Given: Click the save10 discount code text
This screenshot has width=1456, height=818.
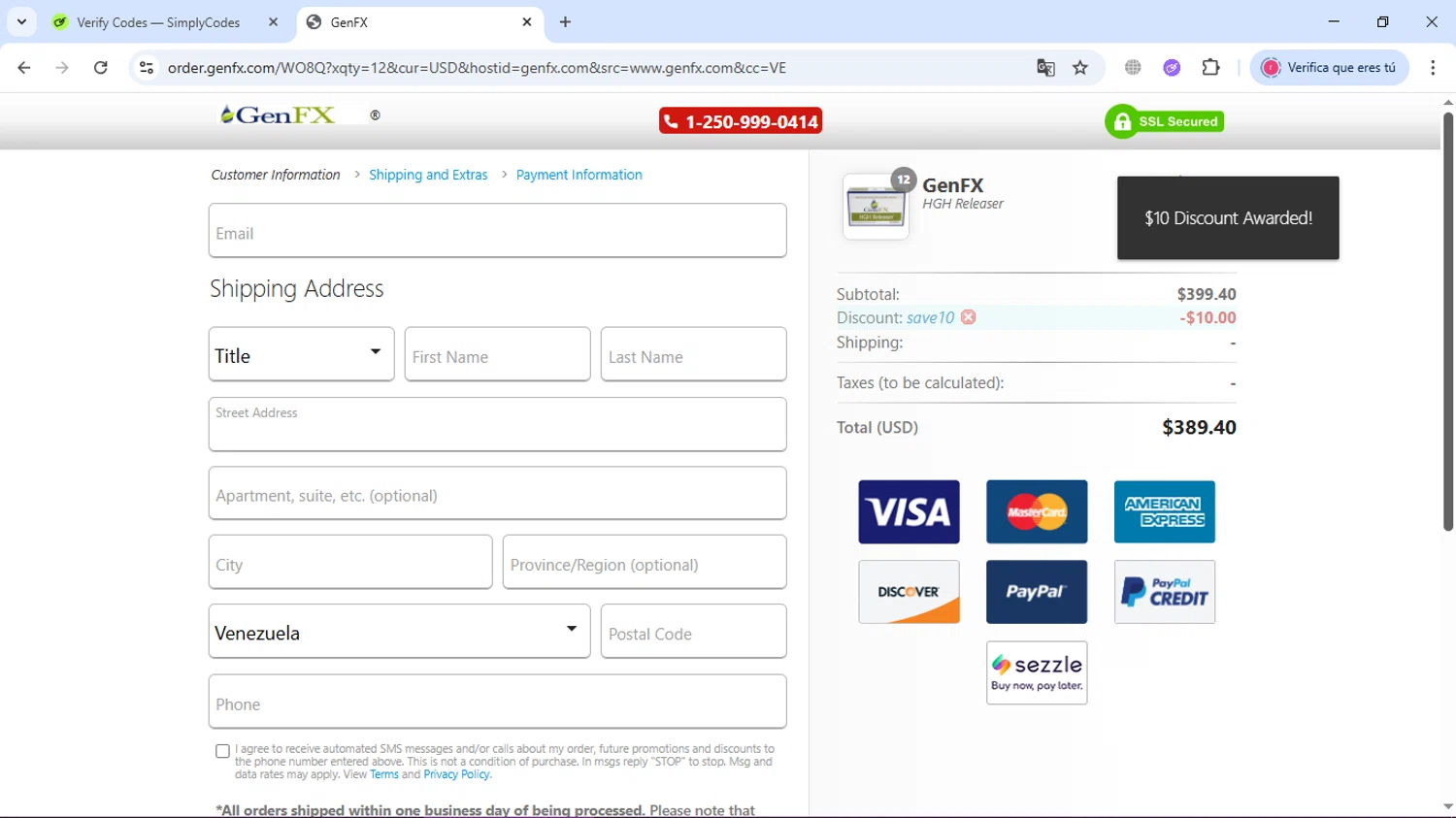Looking at the screenshot, I should [931, 318].
